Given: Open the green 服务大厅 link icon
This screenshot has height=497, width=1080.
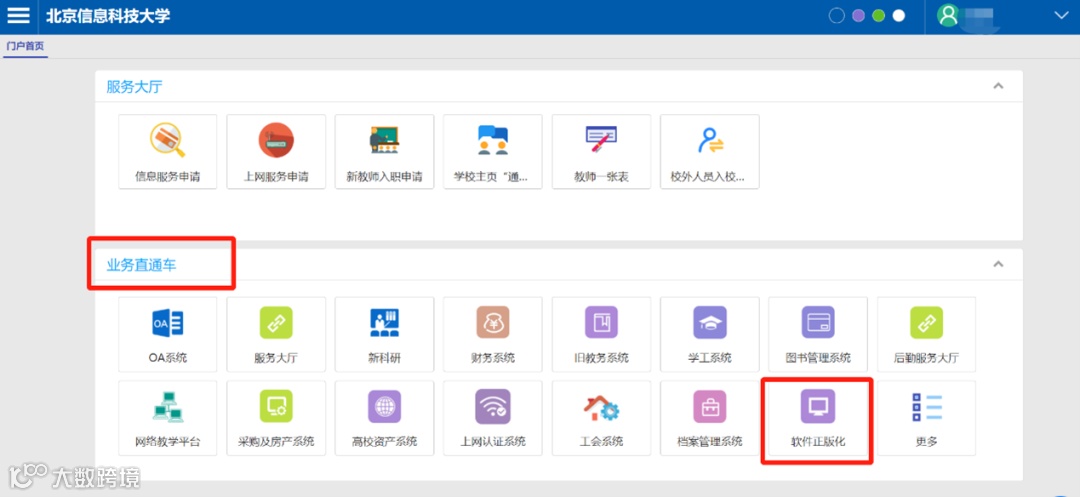Looking at the screenshot, I should point(276,323).
